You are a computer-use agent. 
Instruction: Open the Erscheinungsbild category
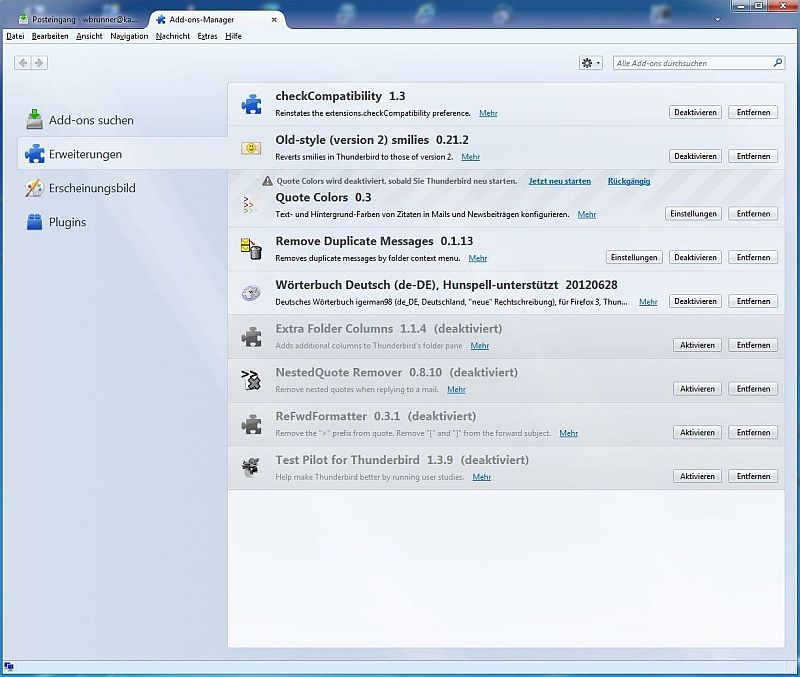pos(92,188)
